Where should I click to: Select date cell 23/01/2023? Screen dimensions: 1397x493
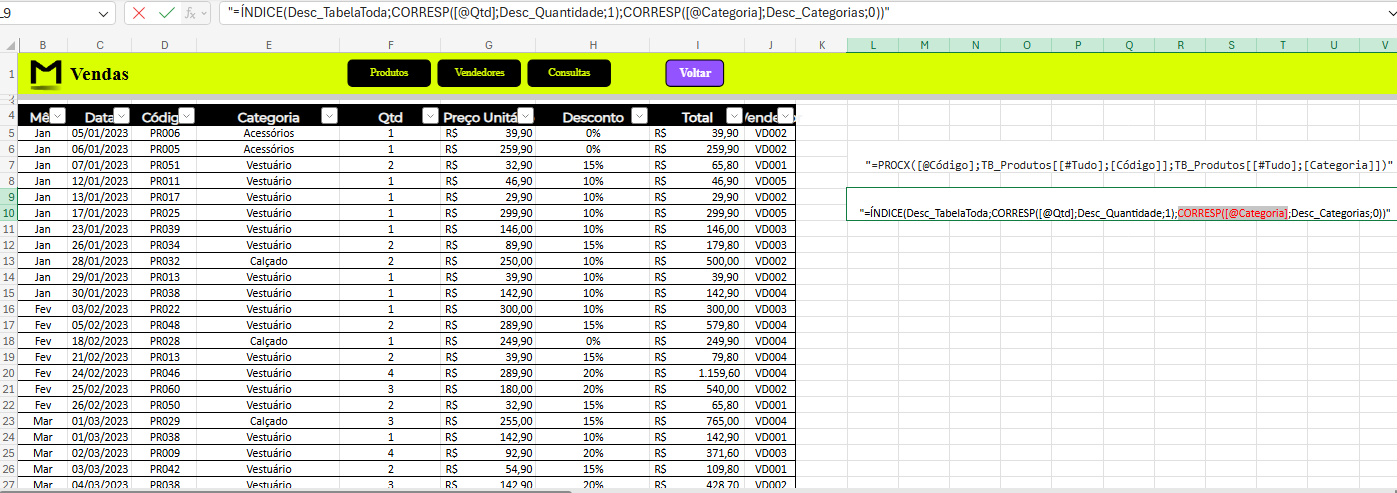point(100,229)
